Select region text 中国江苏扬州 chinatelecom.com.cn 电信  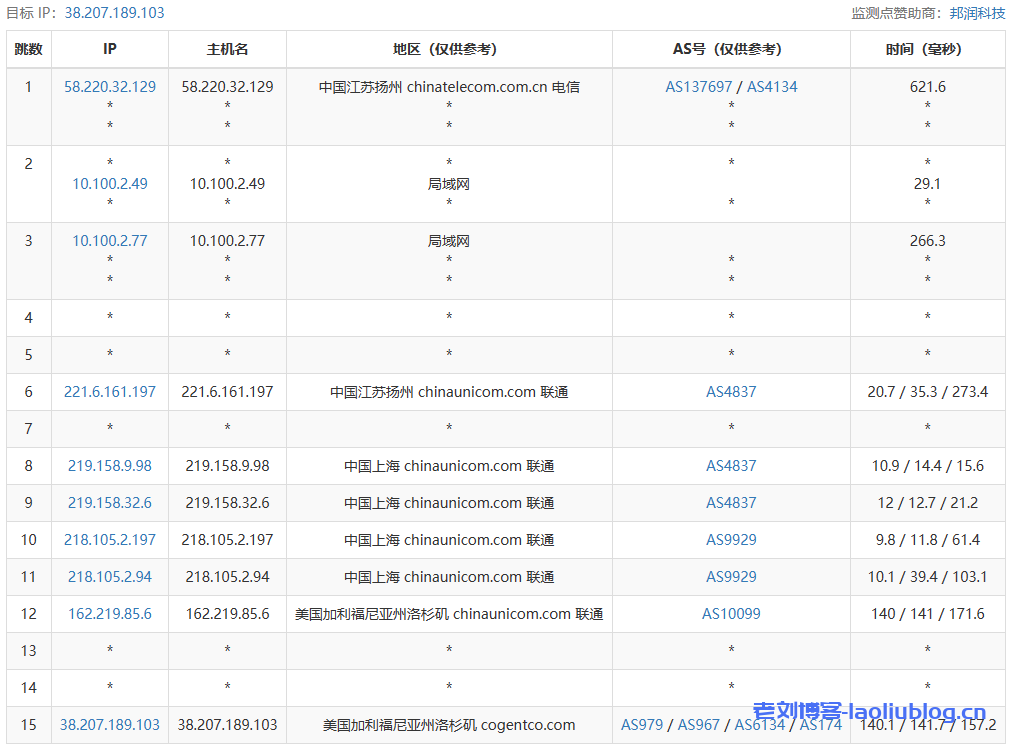tap(449, 86)
